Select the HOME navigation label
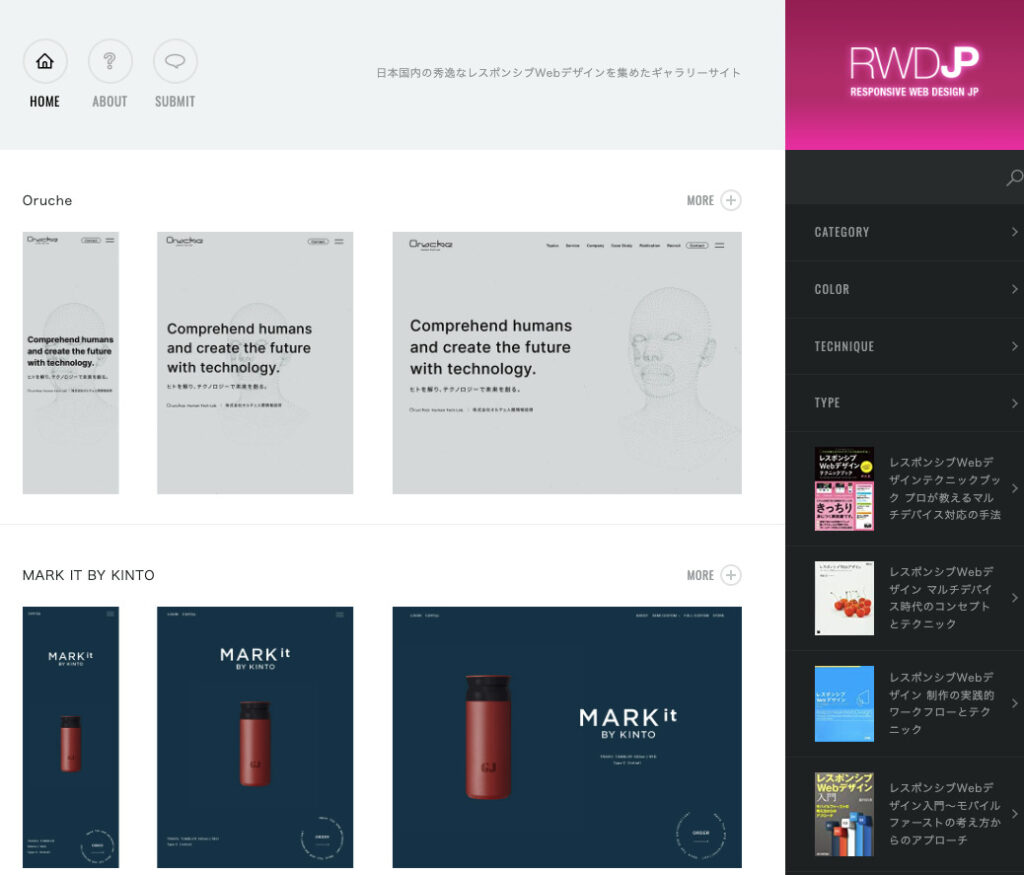This screenshot has width=1024, height=875. point(44,102)
